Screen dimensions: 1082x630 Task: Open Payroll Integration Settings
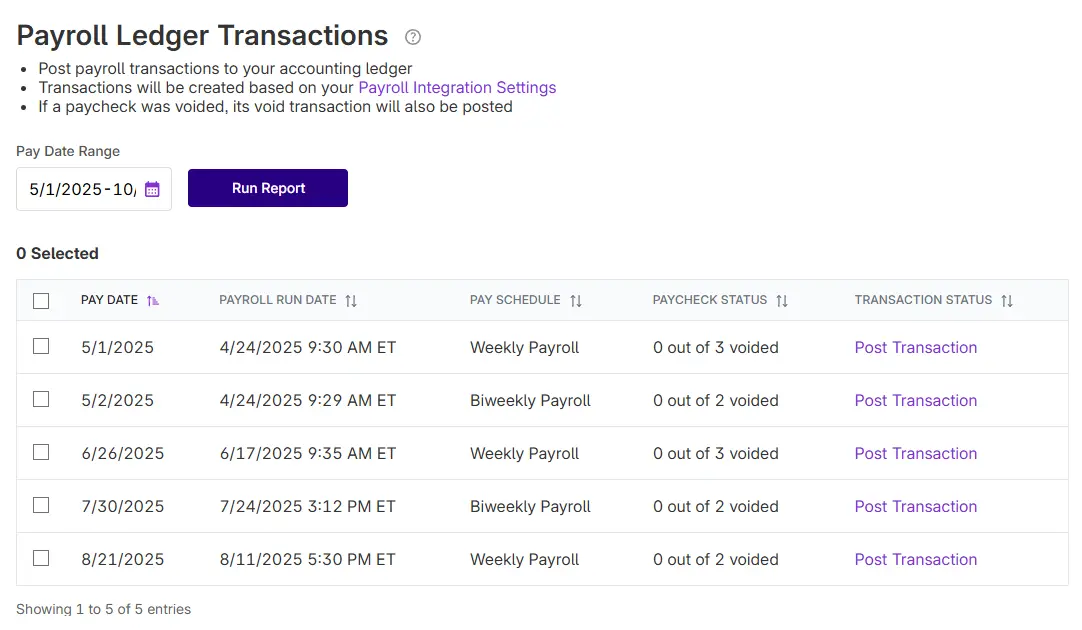pyautogui.click(x=457, y=87)
